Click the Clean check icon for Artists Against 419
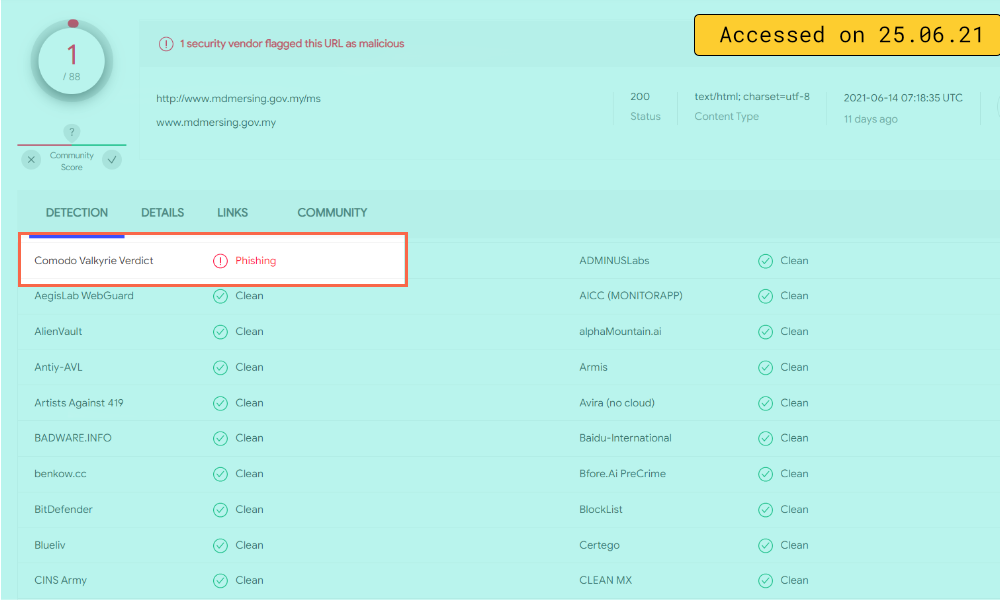The width and height of the screenshot is (1000, 600). (x=220, y=404)
